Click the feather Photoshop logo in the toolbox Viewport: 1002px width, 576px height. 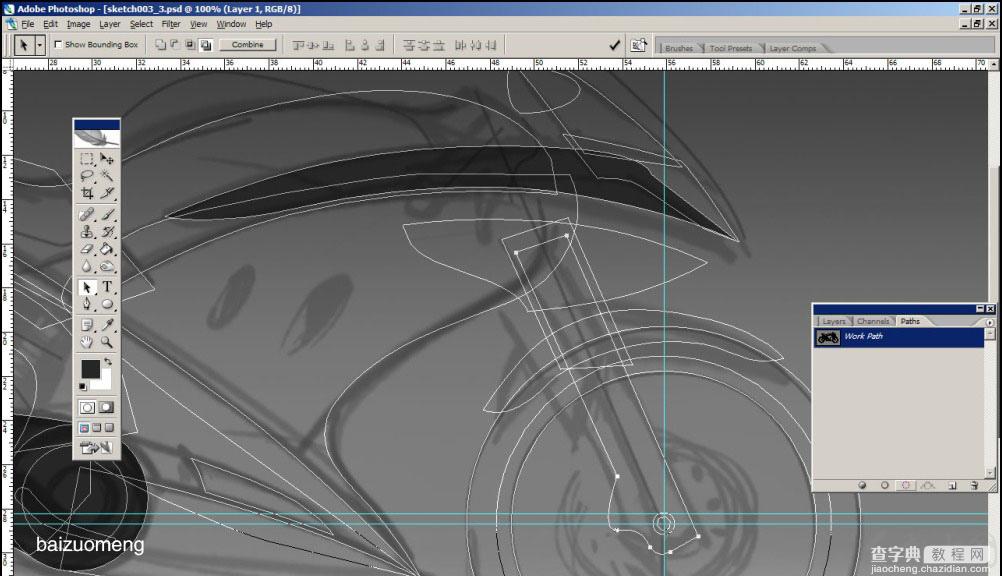coord(96,138)
